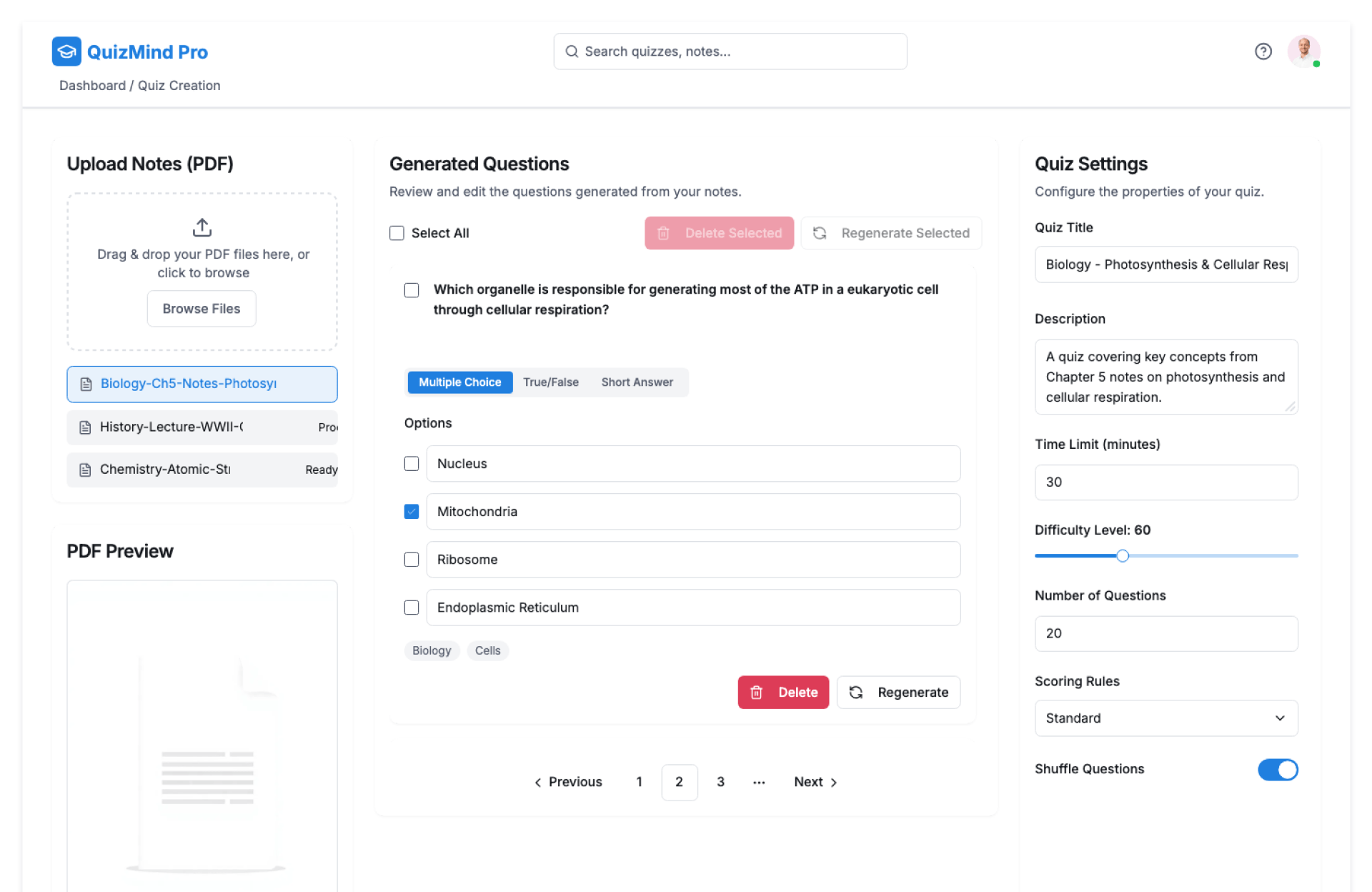This screenshot has width=1372, height=892.
Task: Open the Scoring Rules Standard dropdown
Action: pyautogui.click(x=1165, y=718)
